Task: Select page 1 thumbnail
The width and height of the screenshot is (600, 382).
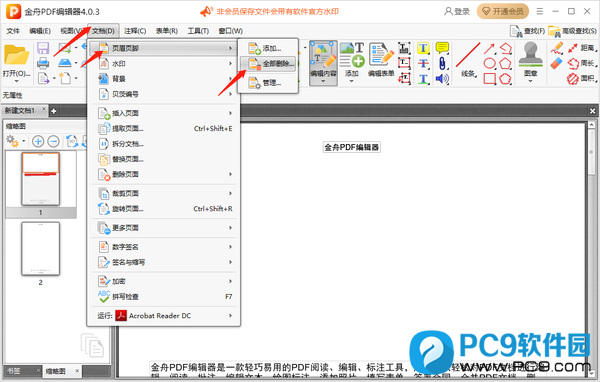Action: point(41,179)
